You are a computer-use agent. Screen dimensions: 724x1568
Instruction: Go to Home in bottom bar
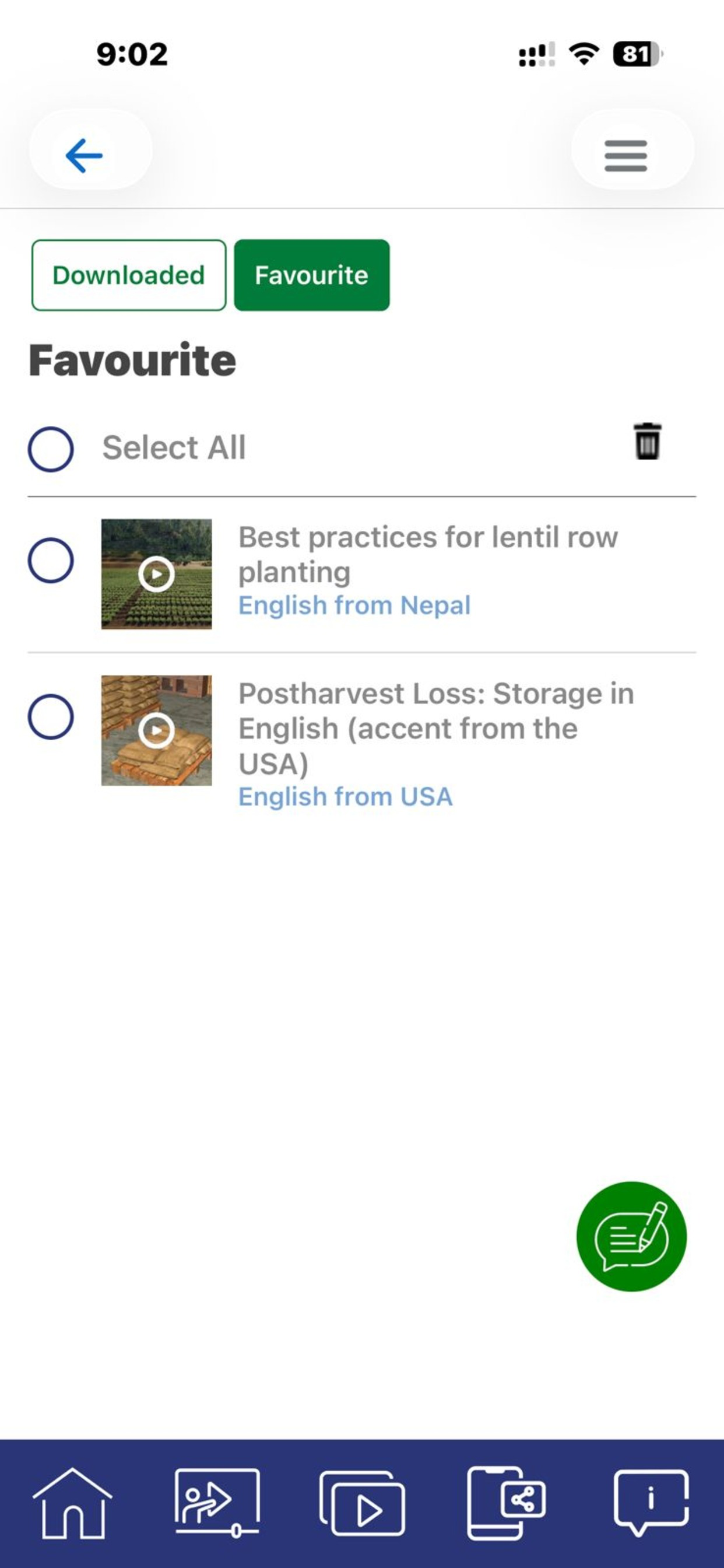(72, 1503)
